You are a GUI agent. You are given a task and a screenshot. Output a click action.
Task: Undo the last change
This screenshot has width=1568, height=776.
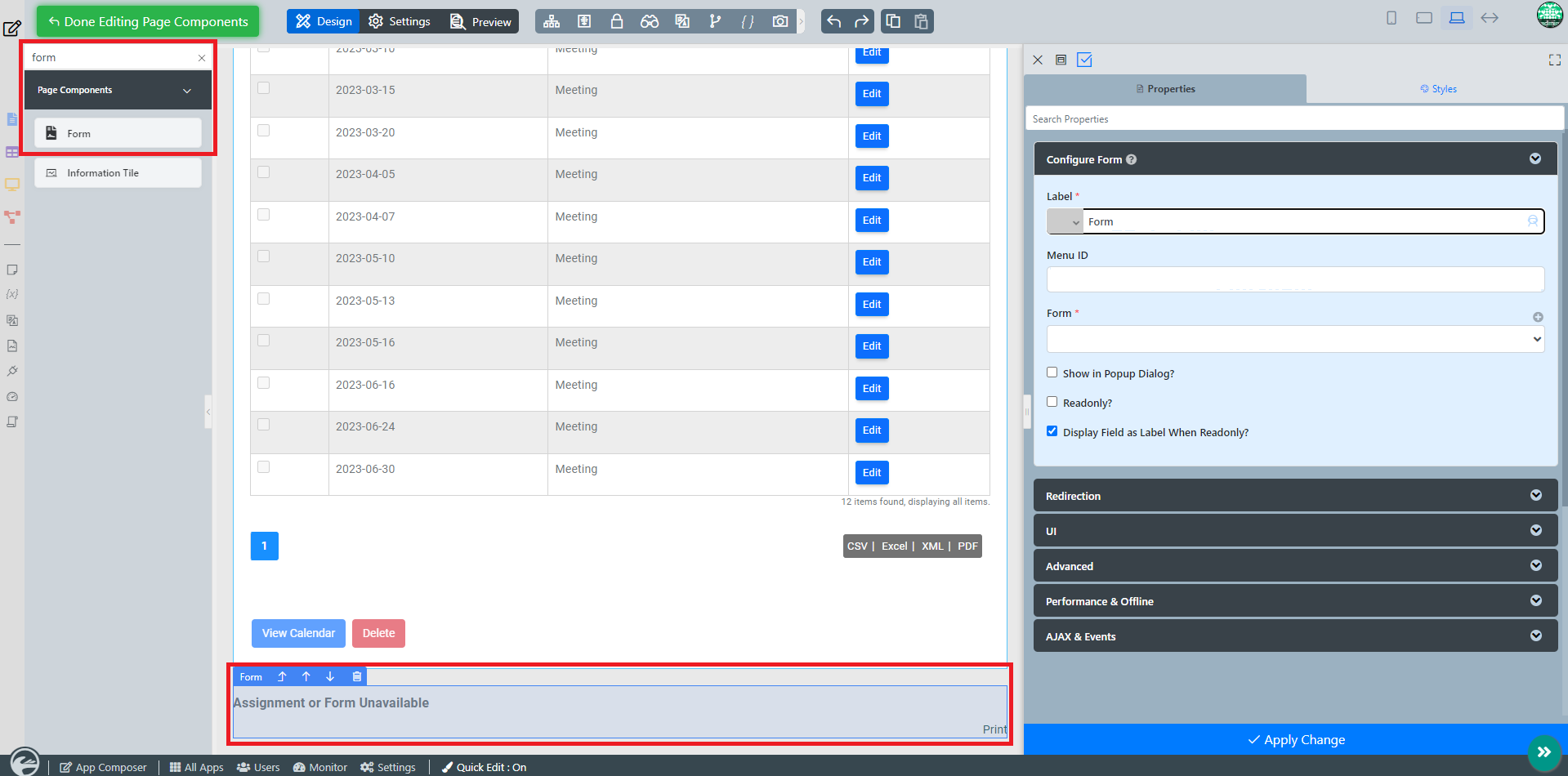click(x=833, y=21)
